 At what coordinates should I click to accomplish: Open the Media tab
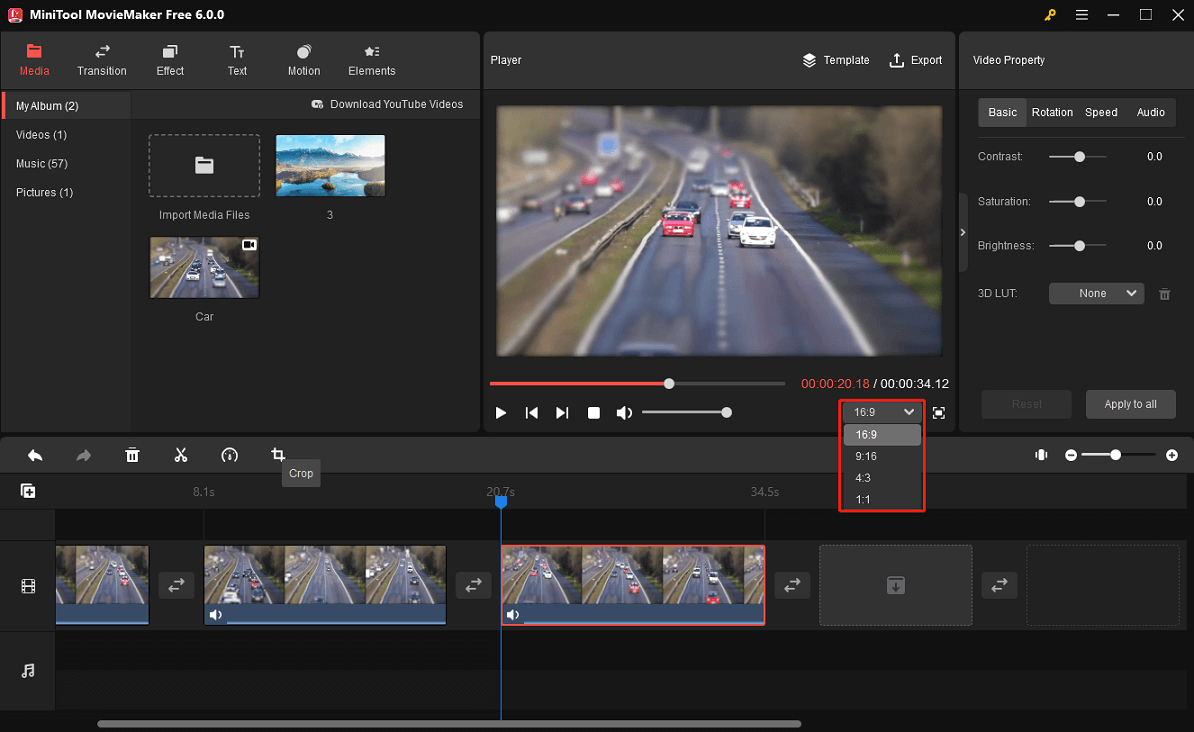(34, 60)
